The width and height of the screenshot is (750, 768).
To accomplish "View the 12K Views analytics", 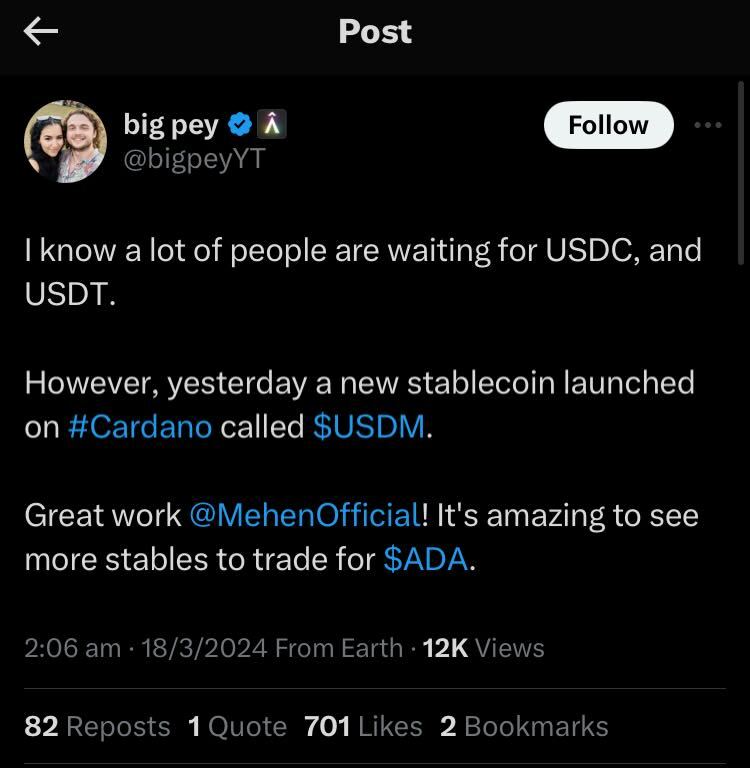I will (483, 648).
